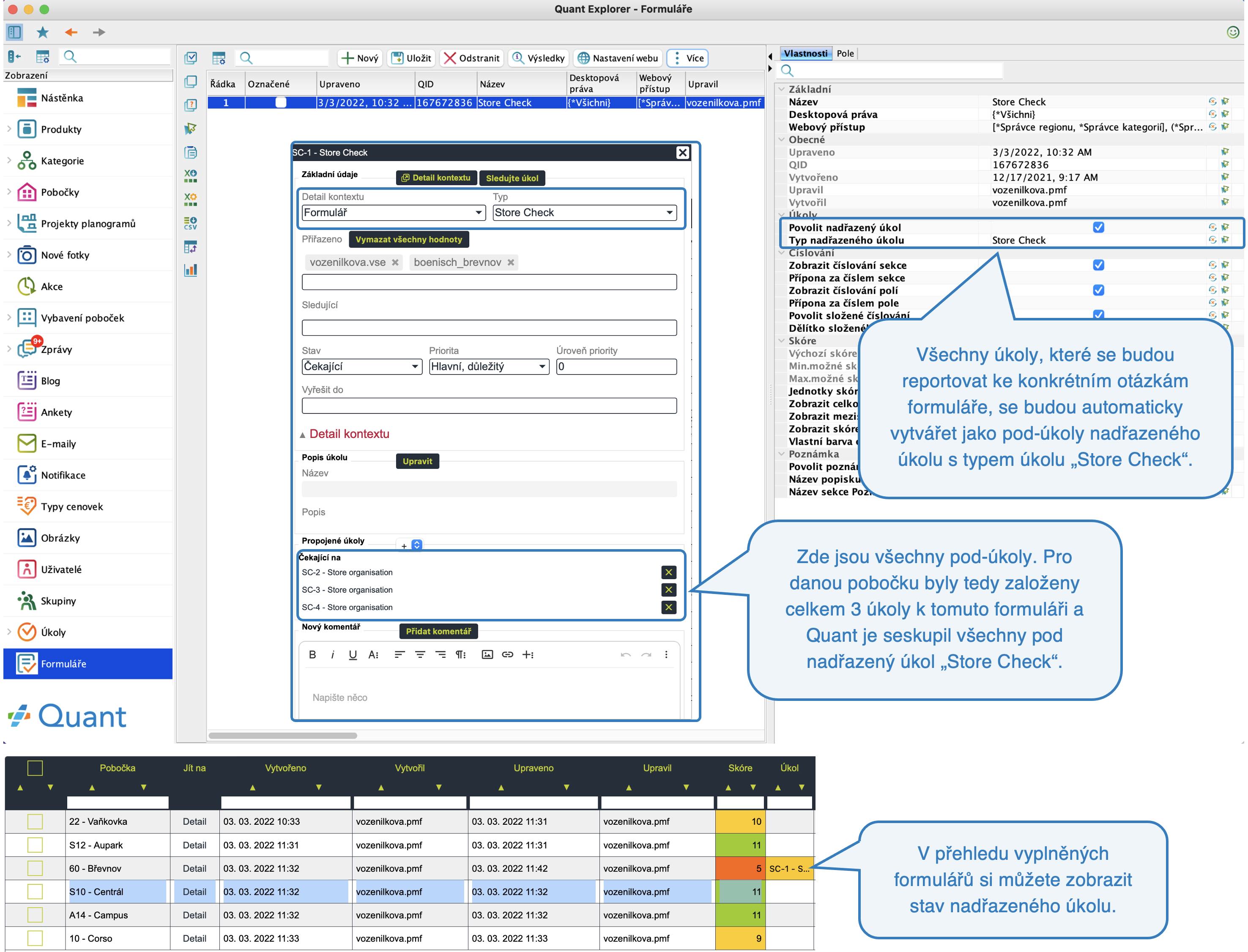This screenshot has height=952, width=1248.
Task: Toggle Zobrazit číslování sekce checkbox
Action: click(1098, 265)
